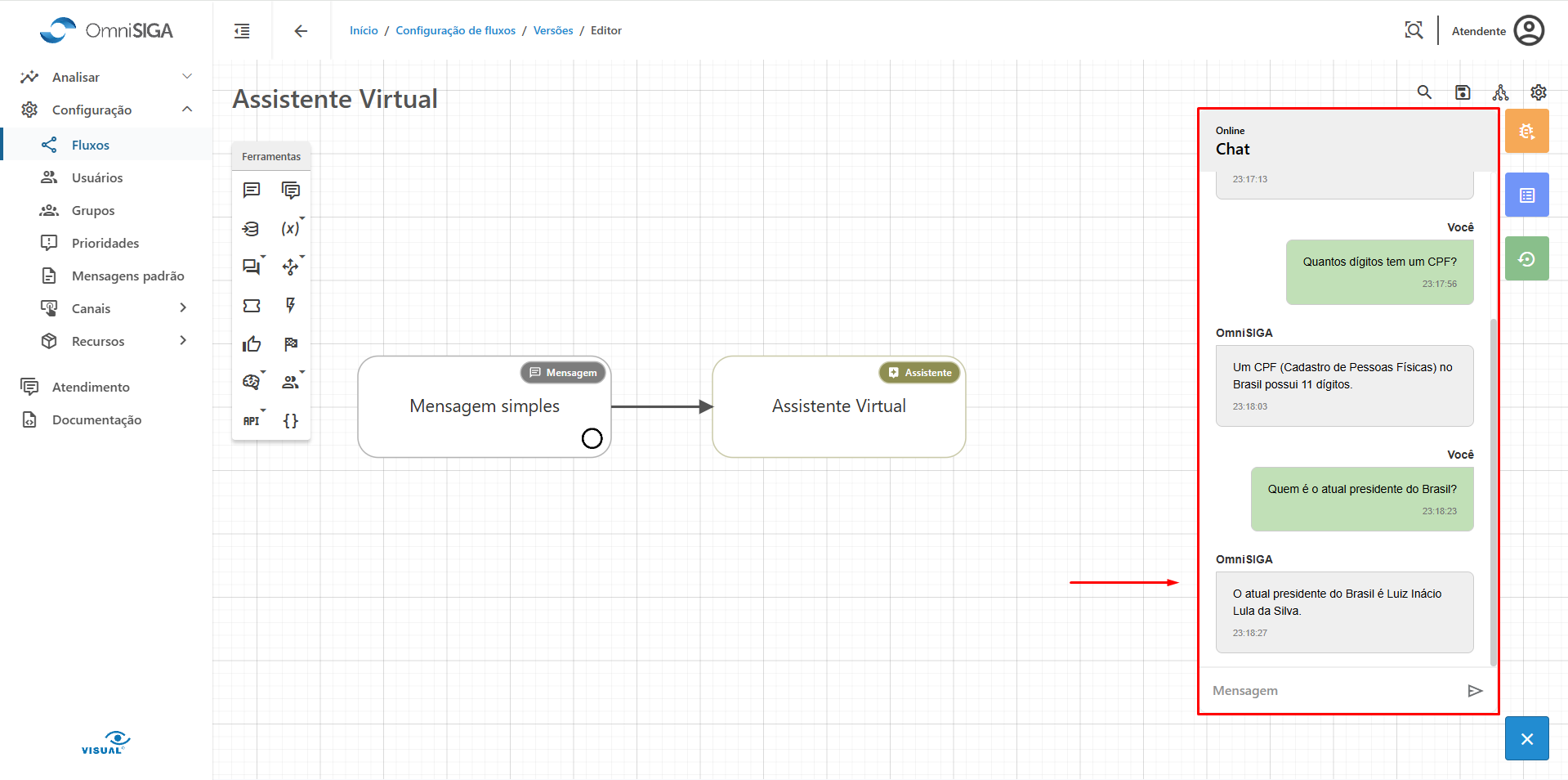This screenshot has width=1568, height=780.
Task: Click the orange debug button
Action: [1527, 131]
